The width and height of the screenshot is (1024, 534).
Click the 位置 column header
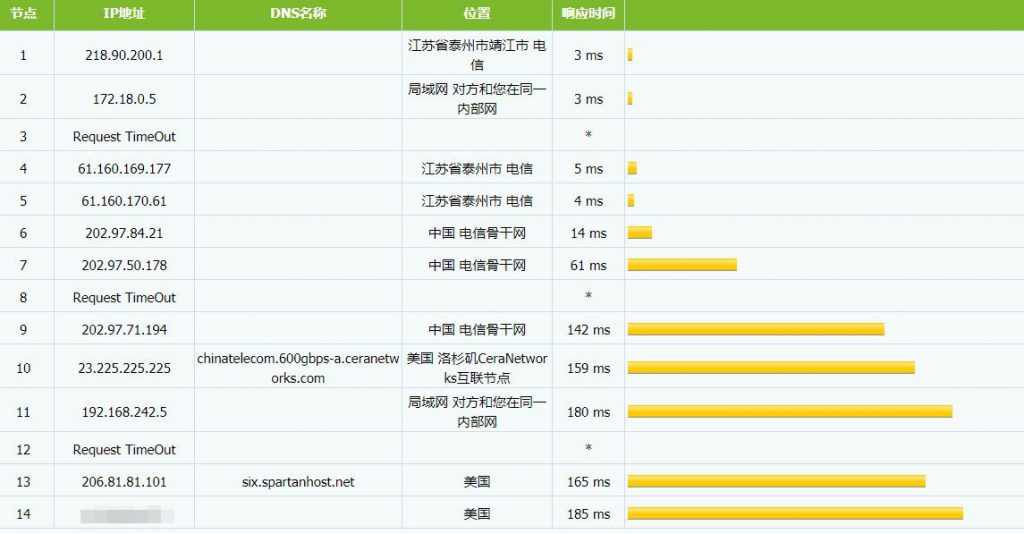tap(477, 13)
